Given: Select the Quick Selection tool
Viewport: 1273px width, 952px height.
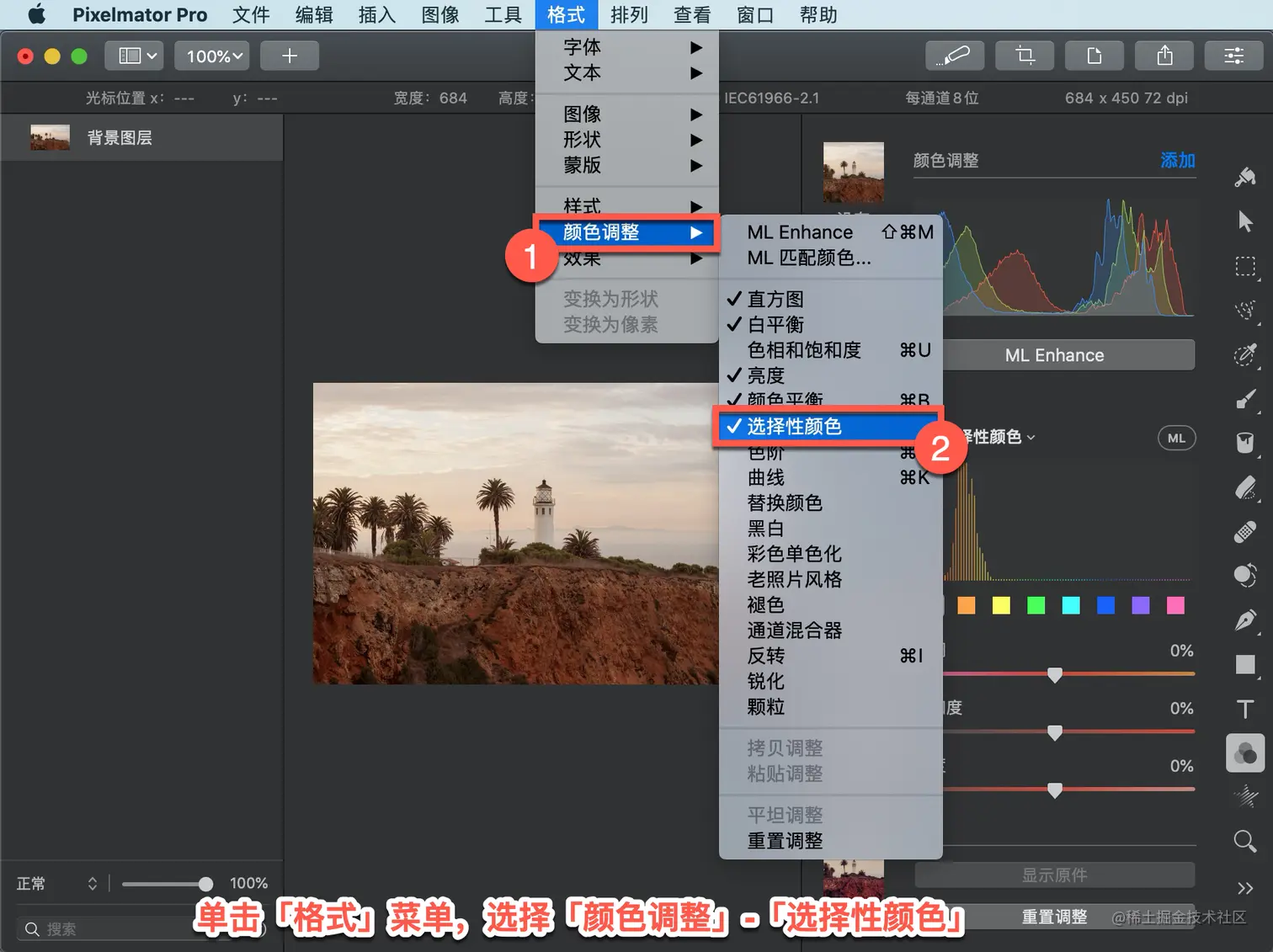Looking at the screenshot, I should pyautogui.click(x=1245, y=310).
